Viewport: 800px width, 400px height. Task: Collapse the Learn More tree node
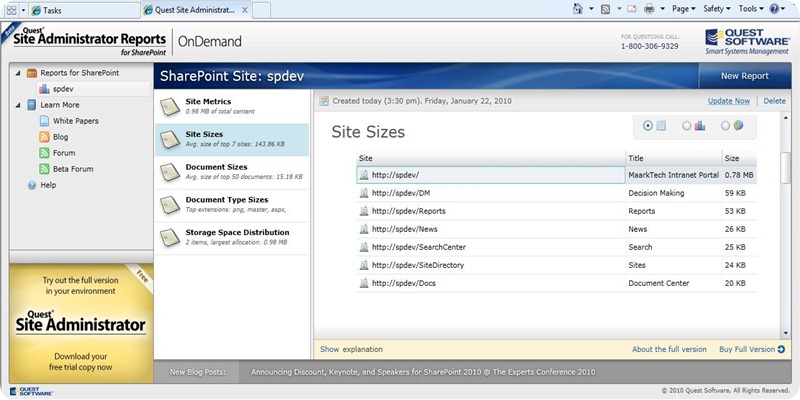pyautogui.click(x=17, y=105)
